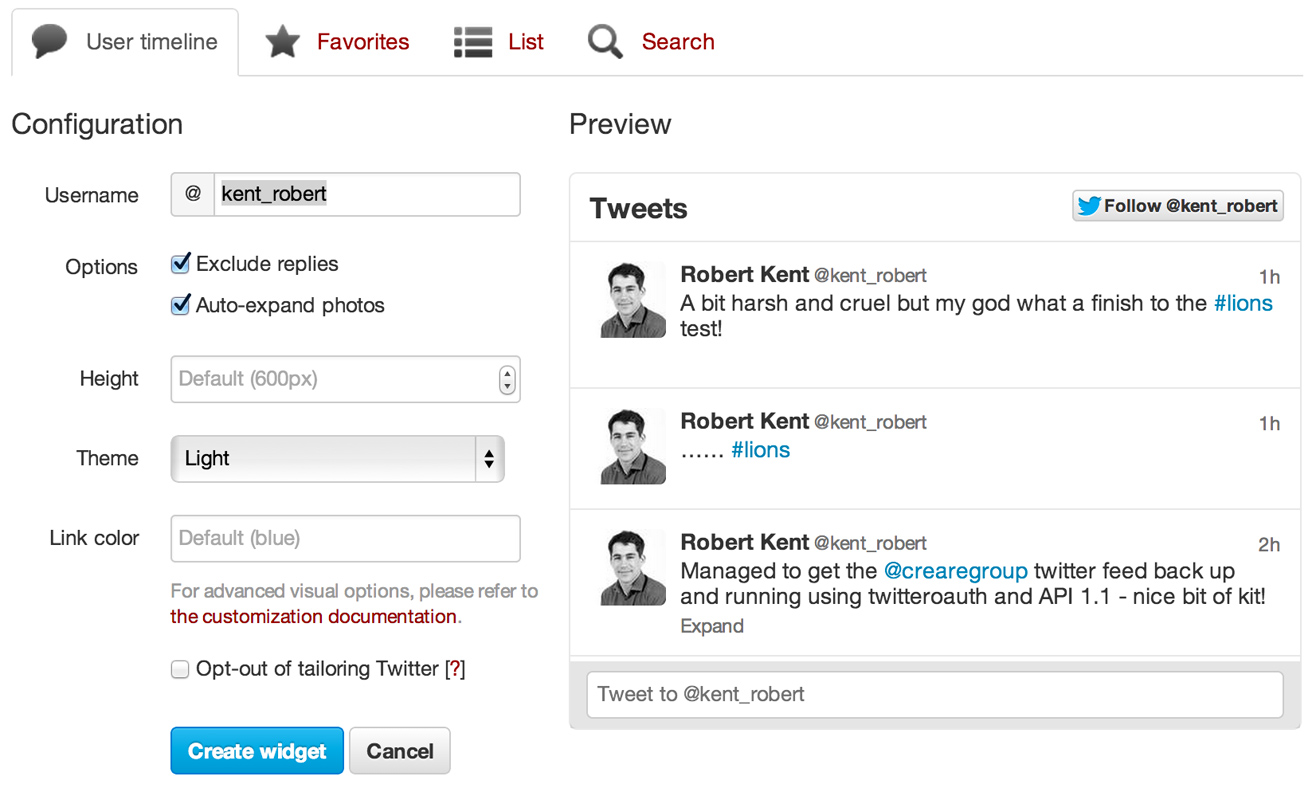Click Robert Kent name in second tweet
This screenshot has width=1316, height=792.
(x=744, y=422)
